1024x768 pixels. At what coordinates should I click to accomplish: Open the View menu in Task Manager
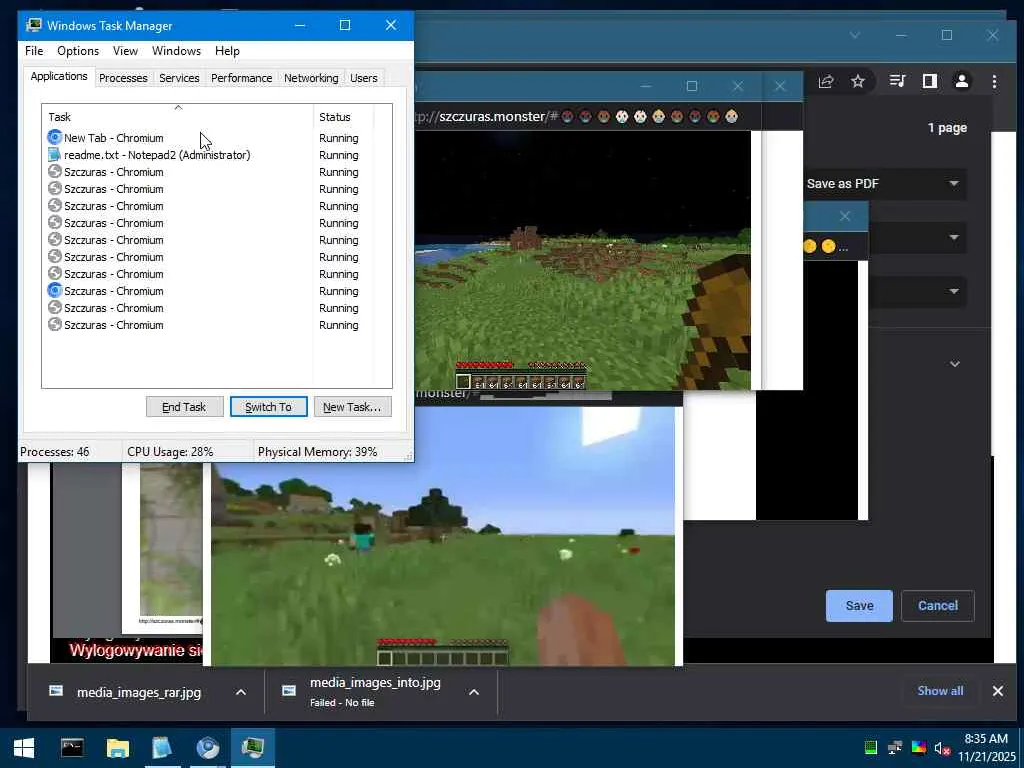coord(125,51)
